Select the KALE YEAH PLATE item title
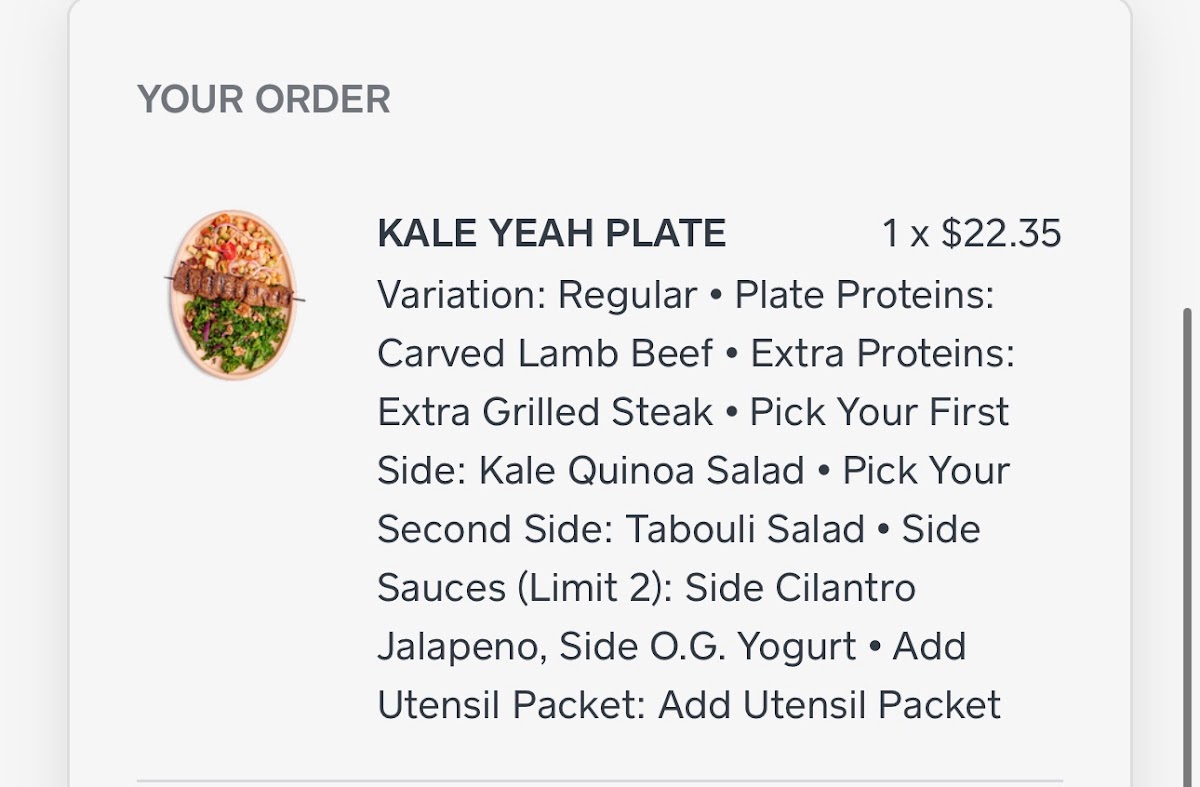 point(551,234)
